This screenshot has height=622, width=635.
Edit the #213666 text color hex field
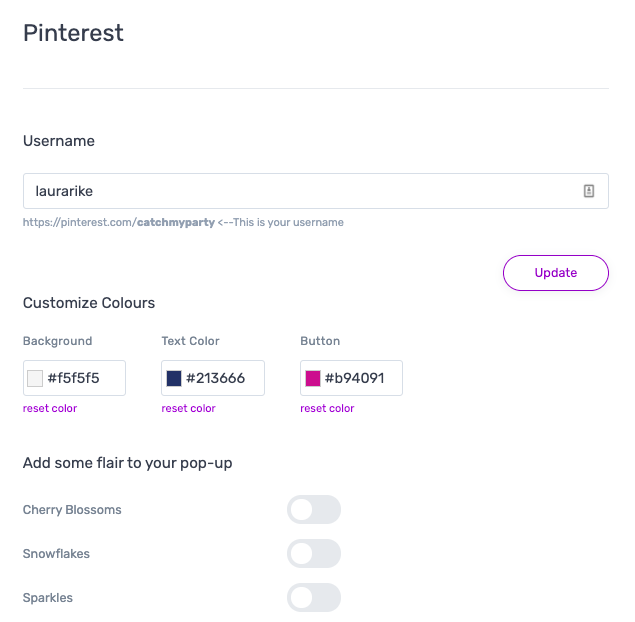point(213,378)
